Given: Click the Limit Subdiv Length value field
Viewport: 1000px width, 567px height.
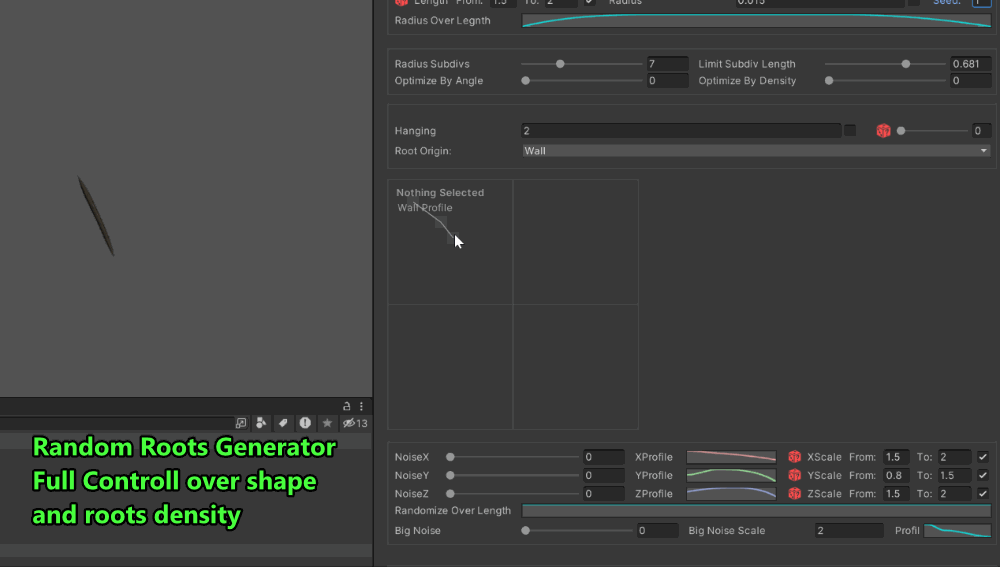Looking at the screenshot, I should pyautogui.click(x=970, y=64).
